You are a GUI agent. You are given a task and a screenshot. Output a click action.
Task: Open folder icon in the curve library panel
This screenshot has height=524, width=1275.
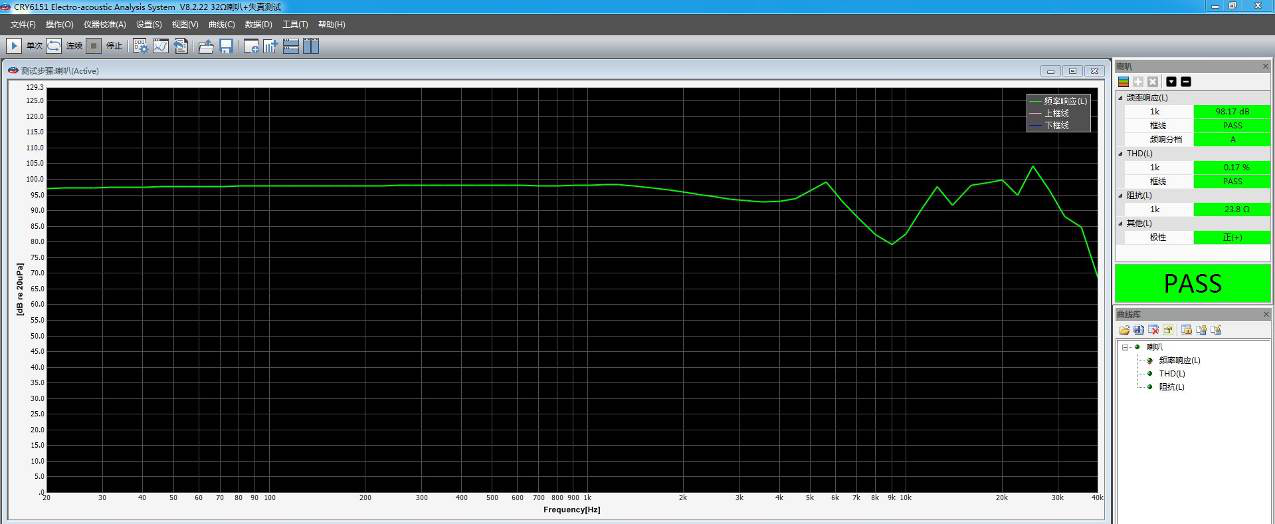coord(1125,330)
